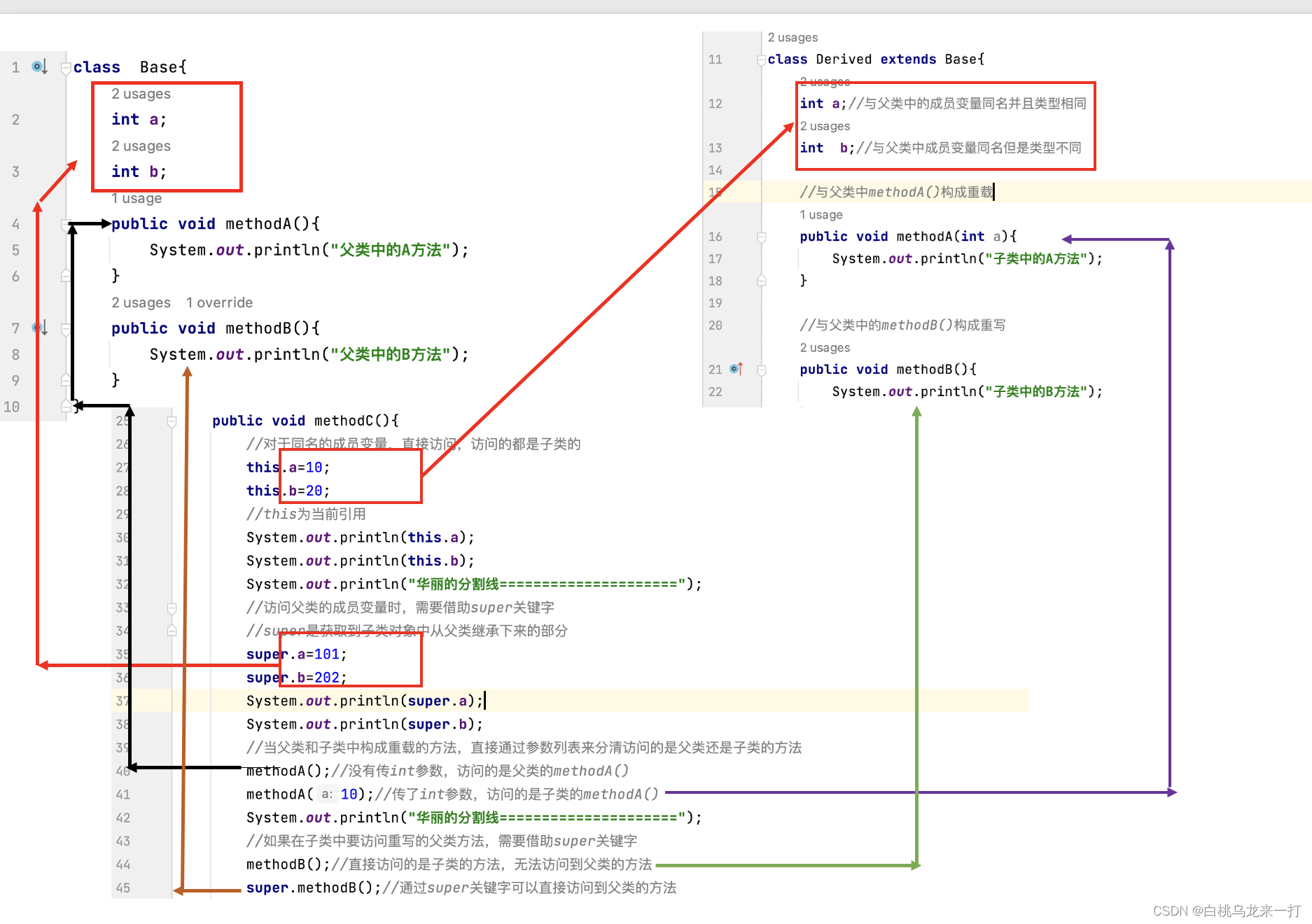The width and height of the screenshot is (1312, 924).
Task: Fold Derived methodB using line 21 marker
Action: [762, 370]
